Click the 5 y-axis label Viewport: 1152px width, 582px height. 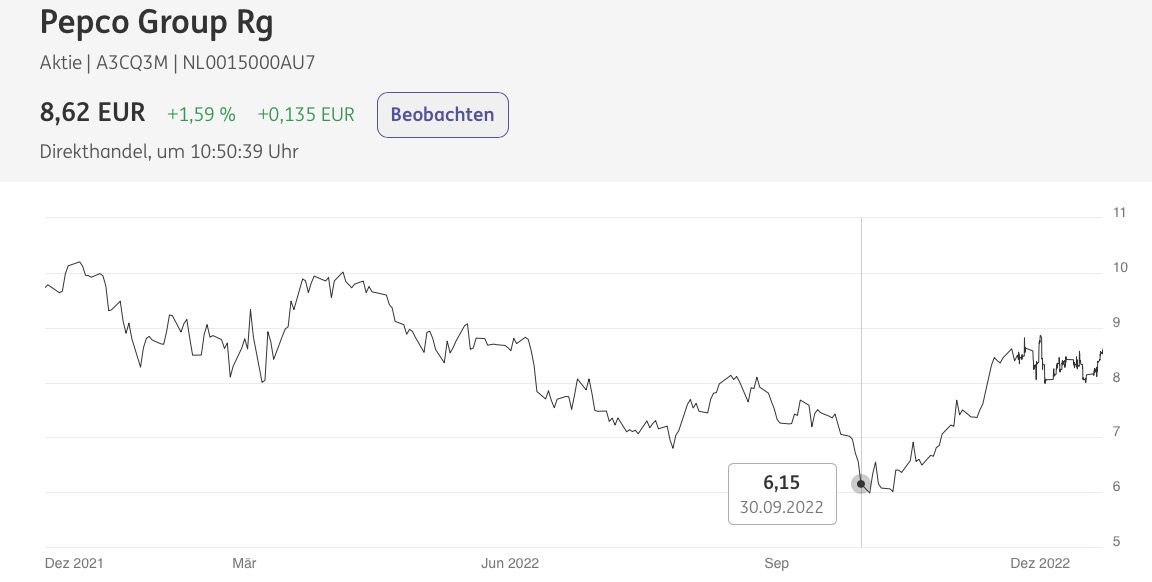pos(1117,542)
